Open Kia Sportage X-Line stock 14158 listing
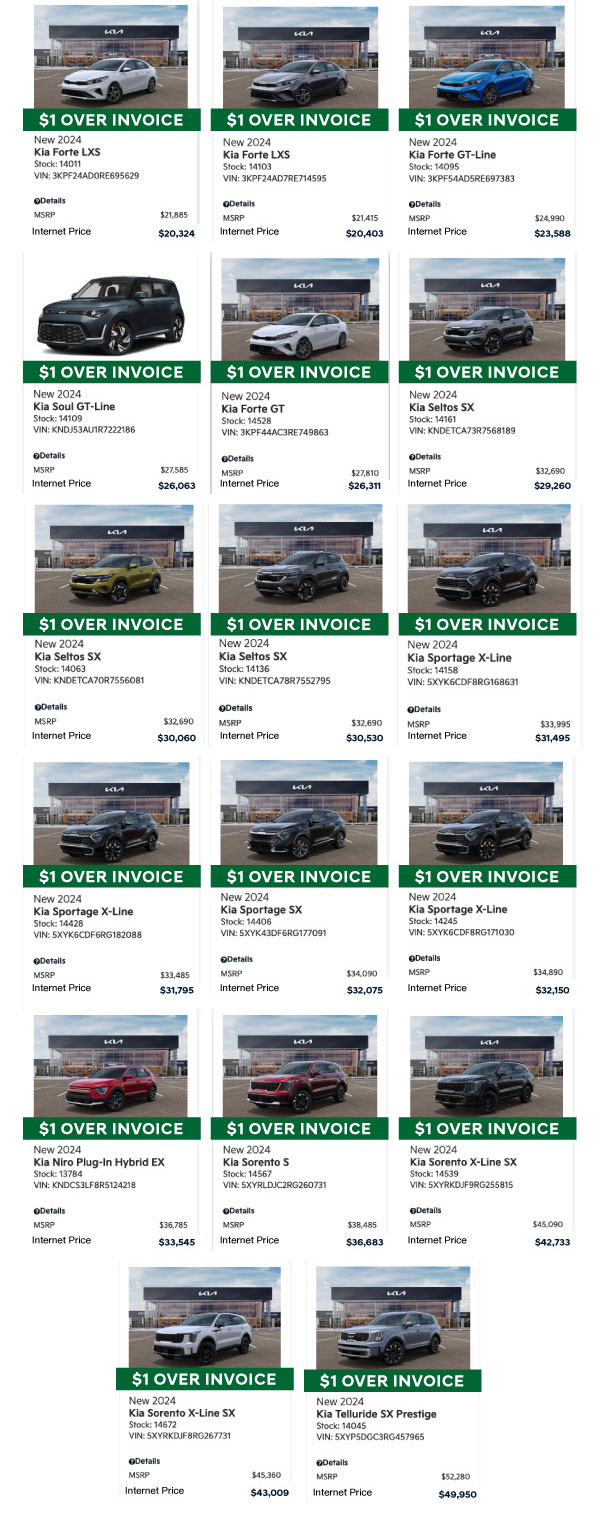 (459, 657)
